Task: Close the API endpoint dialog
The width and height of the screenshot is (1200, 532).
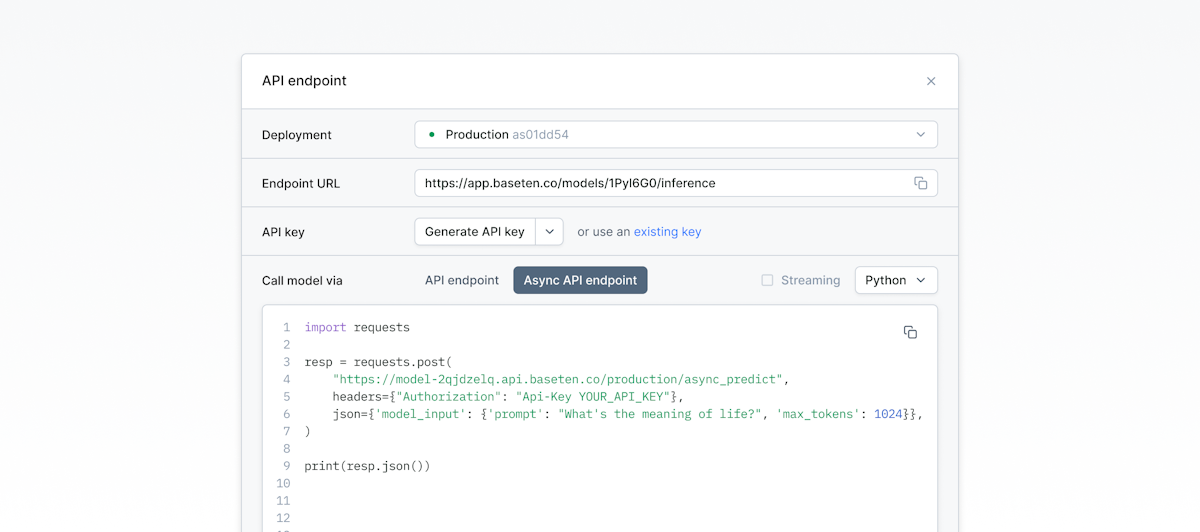Action: click(x=931, y=81)
